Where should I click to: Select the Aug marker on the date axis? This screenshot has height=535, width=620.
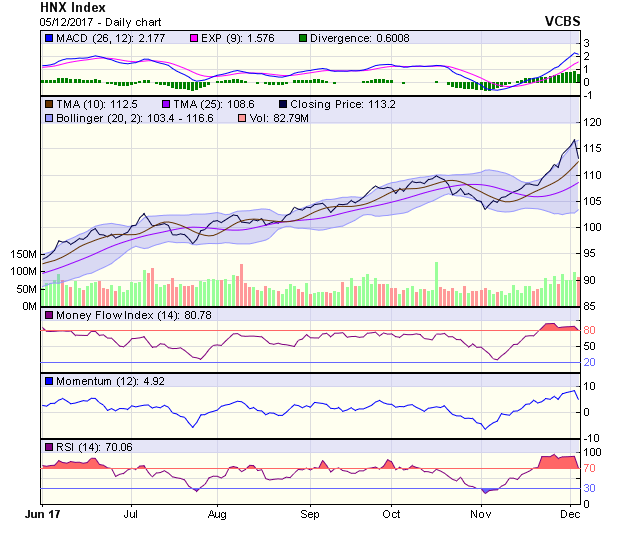coord(217,515)
